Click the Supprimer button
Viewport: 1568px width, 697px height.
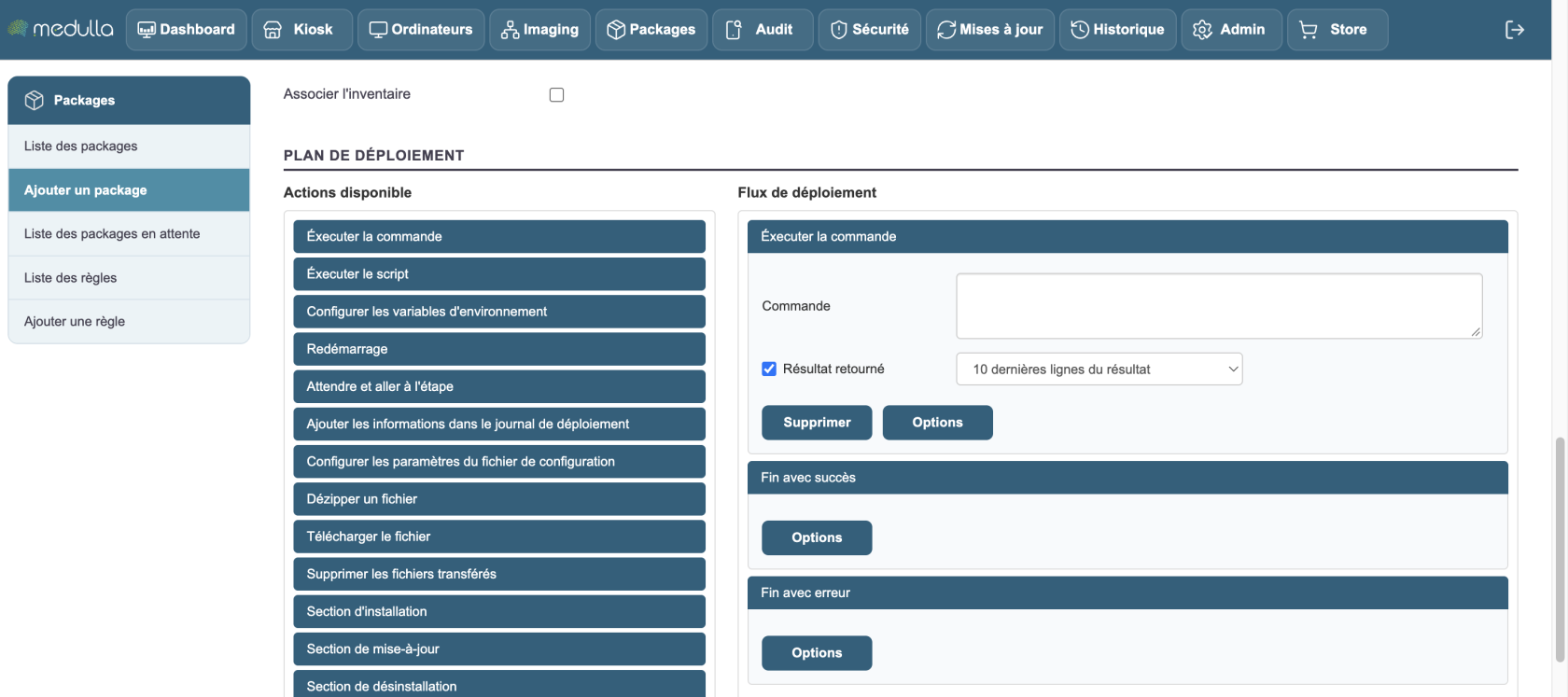click(817, 423)
